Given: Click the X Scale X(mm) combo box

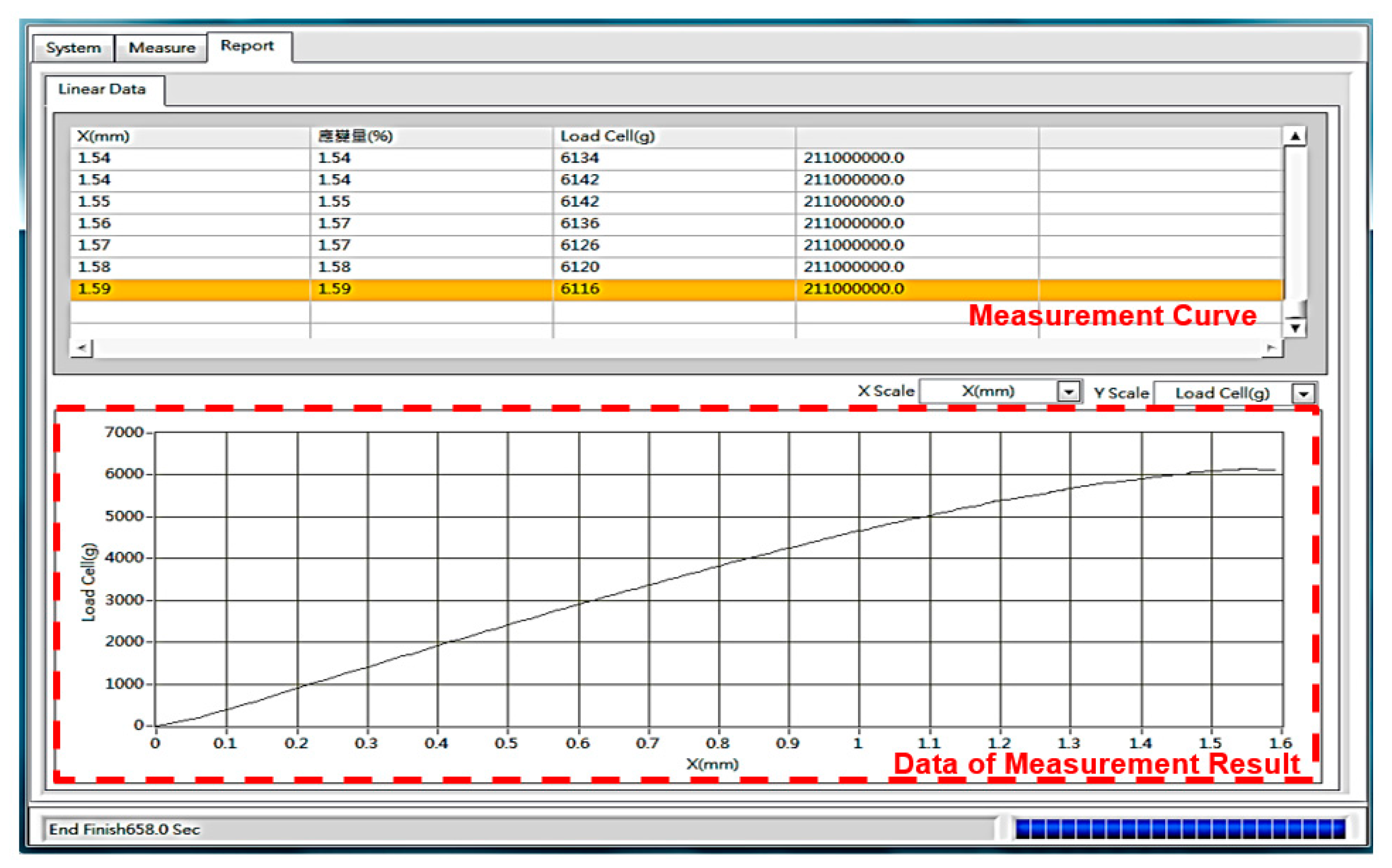Looking at the screenshot, I should pos(988,392).
